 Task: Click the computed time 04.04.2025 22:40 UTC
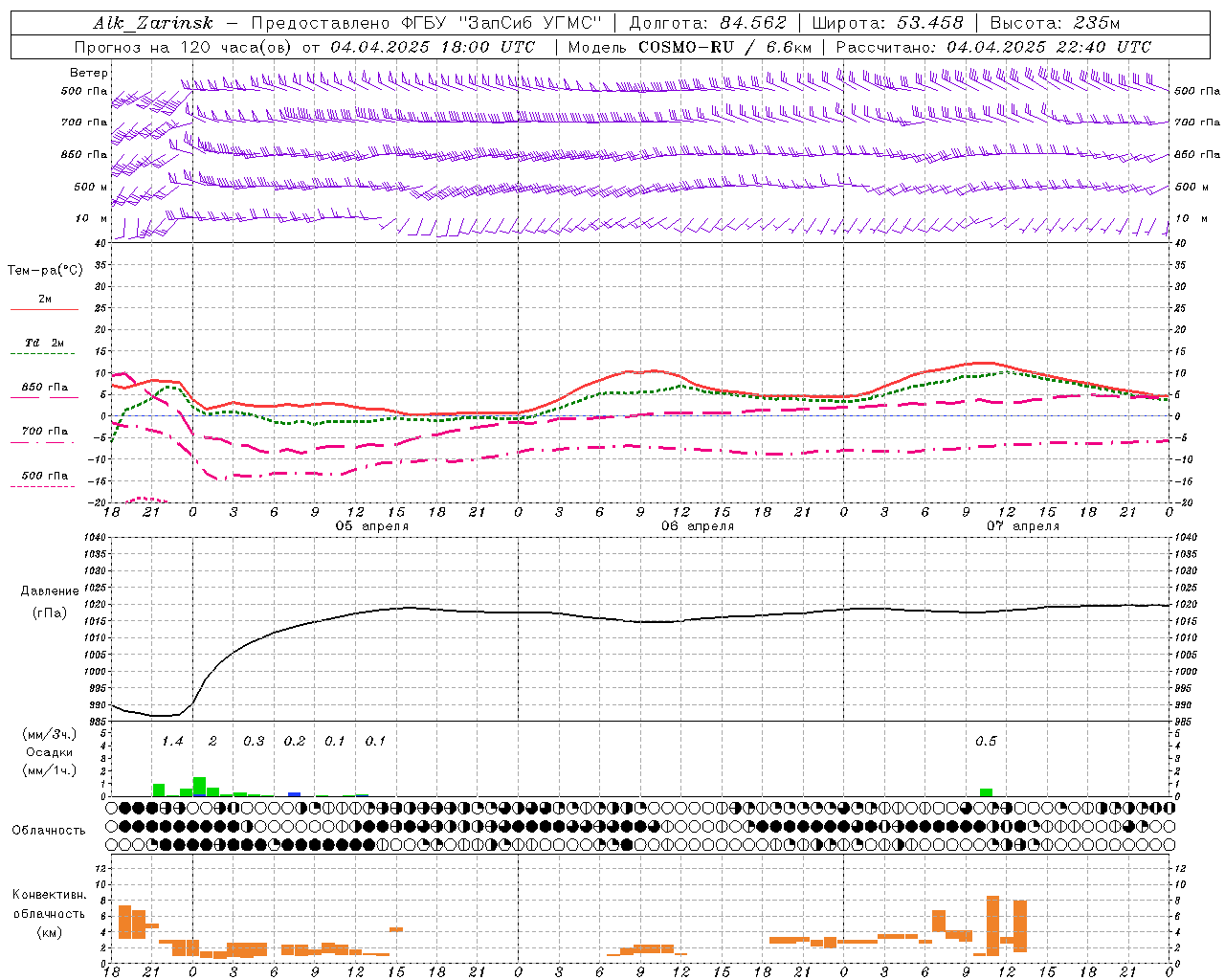[x=1049, y=47]
